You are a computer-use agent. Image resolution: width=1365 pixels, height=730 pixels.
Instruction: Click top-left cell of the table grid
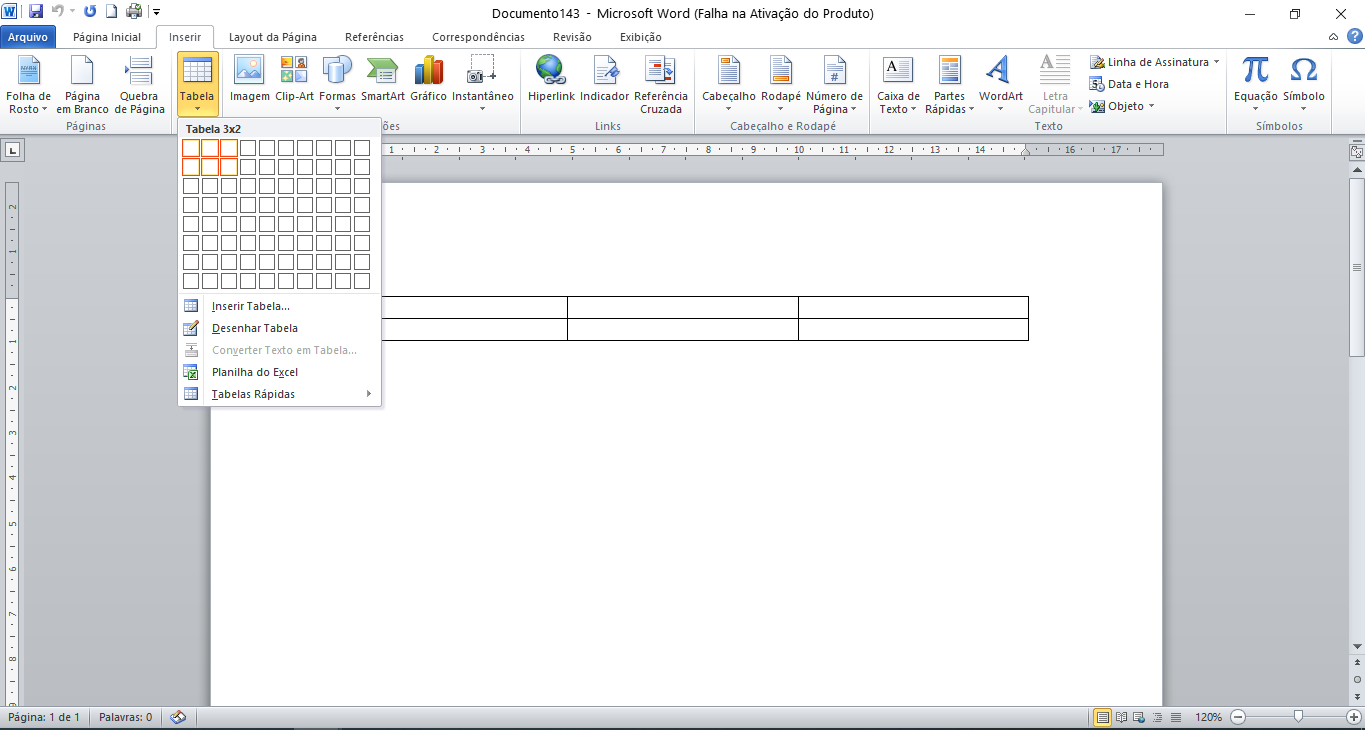pyautogui.click(x=191, y=148)
